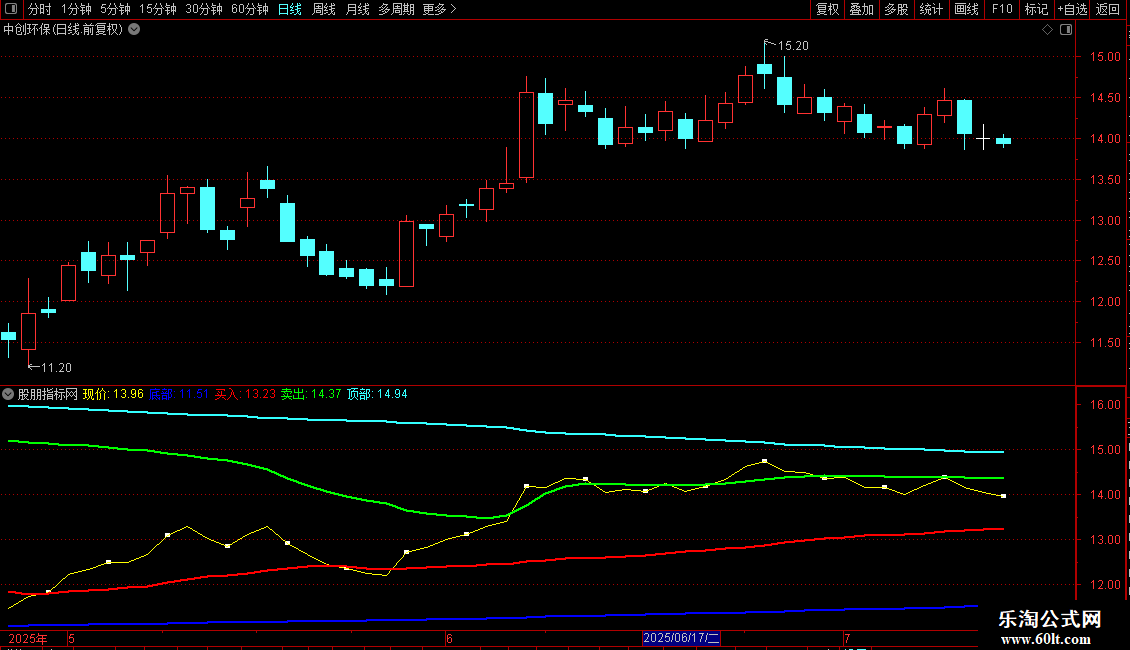Switch to 分时 intraday view
This screenshot has width=1130, height=650.
(40, 9)
